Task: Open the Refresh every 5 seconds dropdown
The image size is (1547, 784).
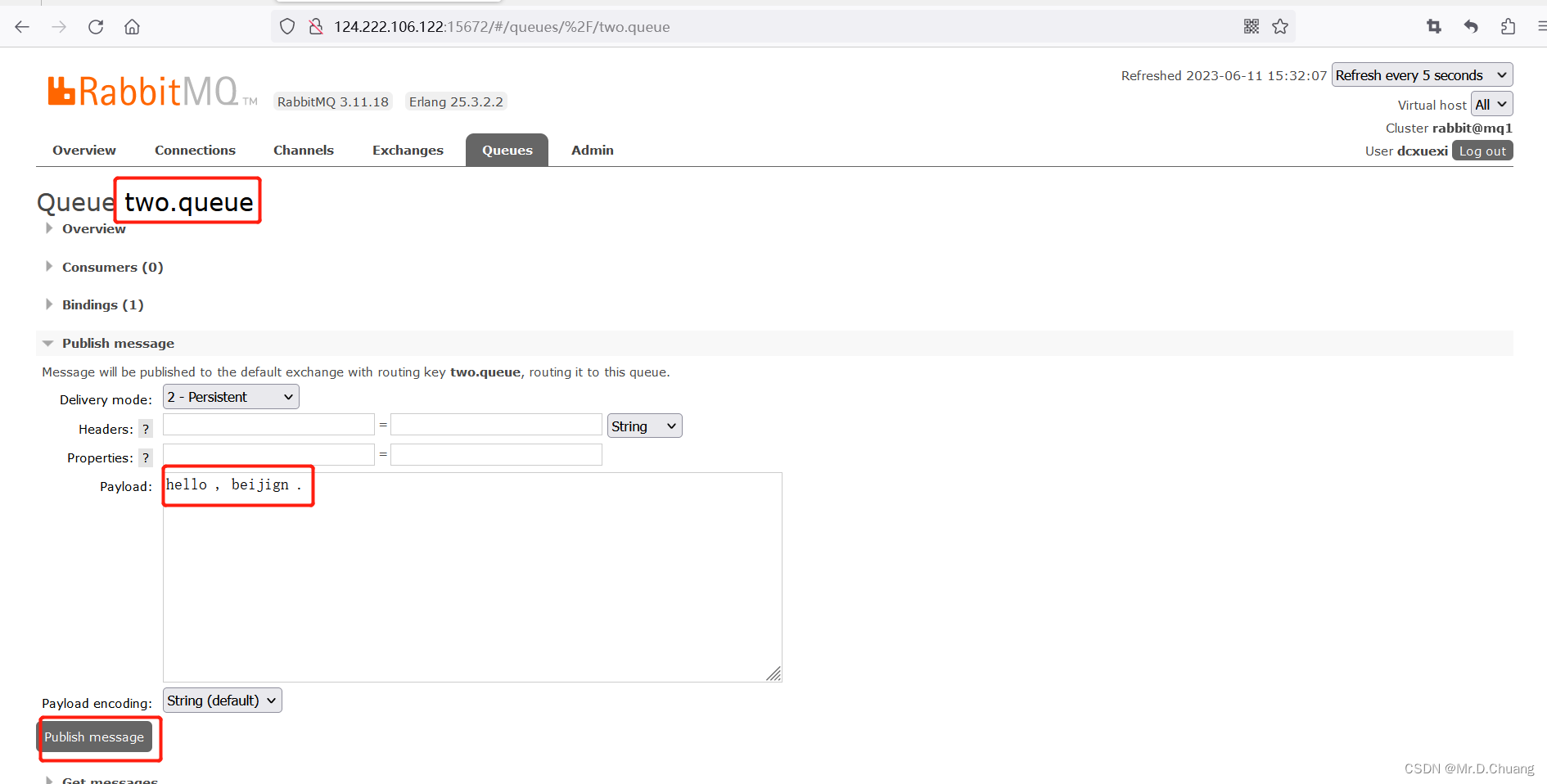Action: (1422, 75)
